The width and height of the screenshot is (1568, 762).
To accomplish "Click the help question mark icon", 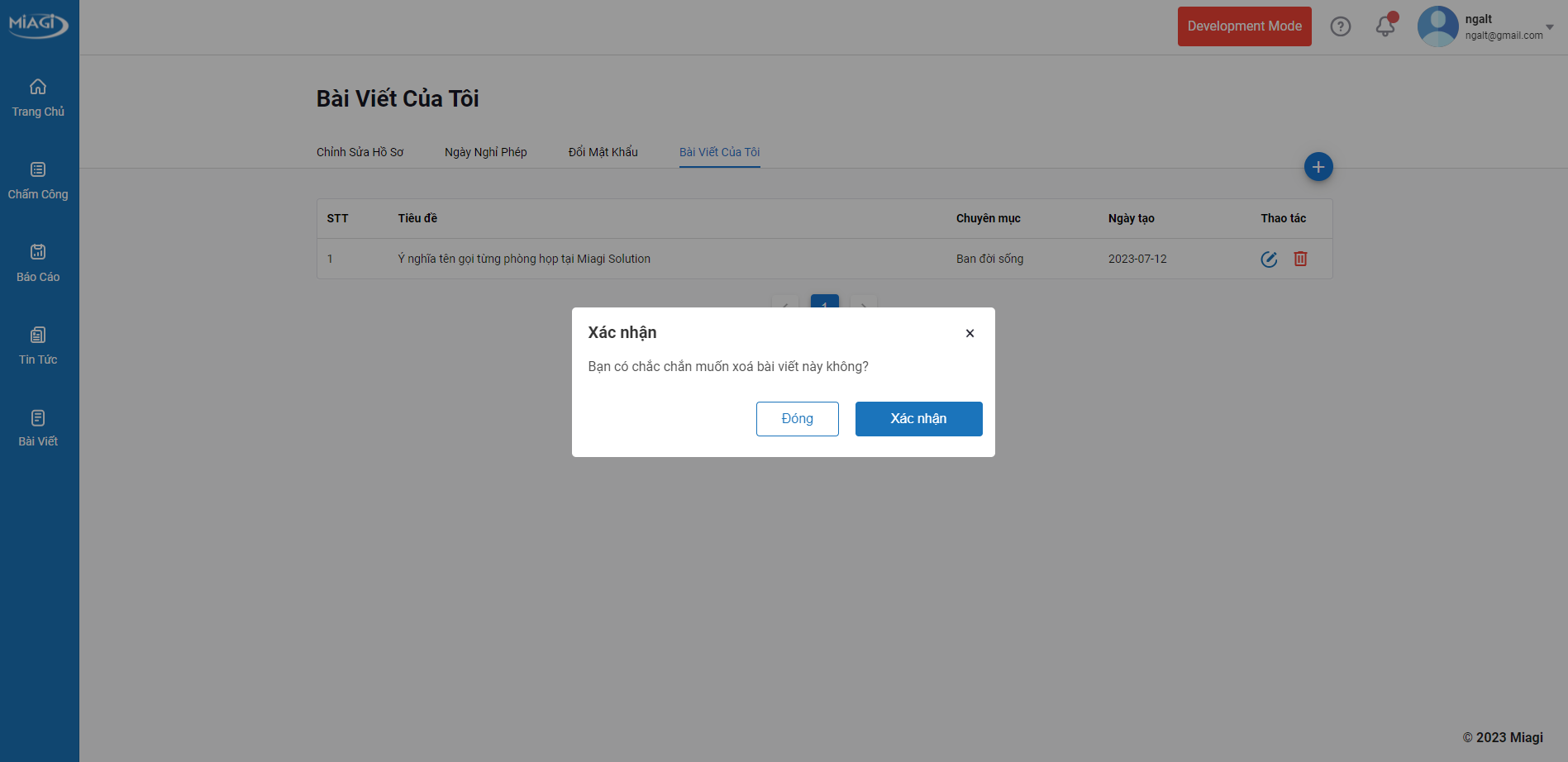I will tap(1340, 26).
